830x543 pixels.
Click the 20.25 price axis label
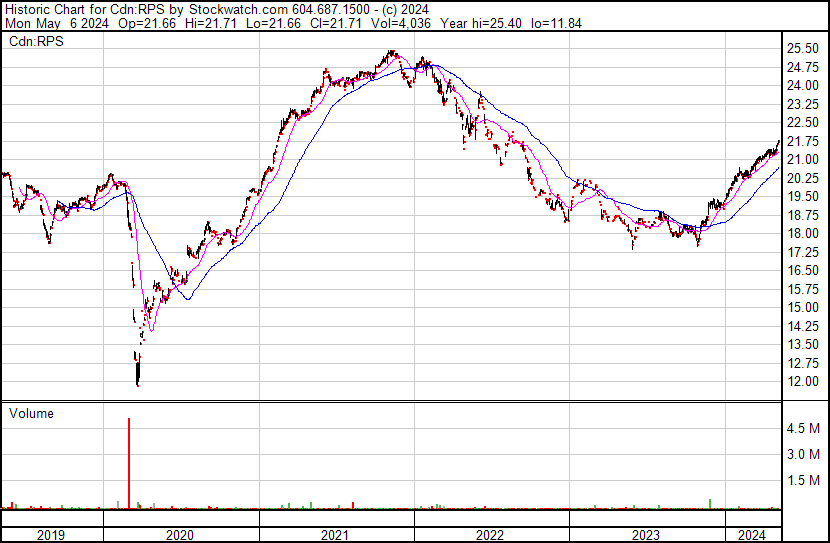click(x=803, y=178)
